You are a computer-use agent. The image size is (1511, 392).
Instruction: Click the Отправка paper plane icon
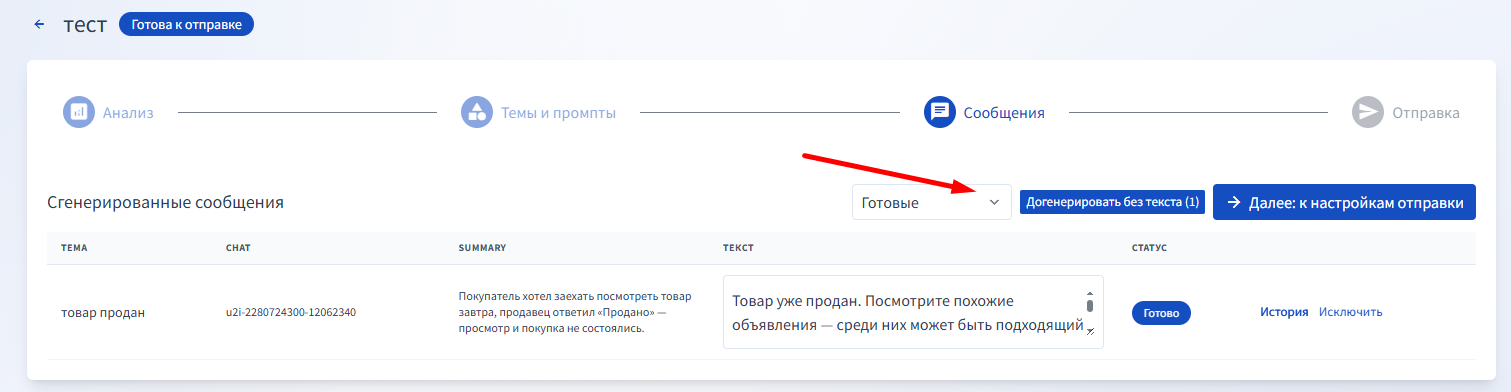(x=1367, y=112)
